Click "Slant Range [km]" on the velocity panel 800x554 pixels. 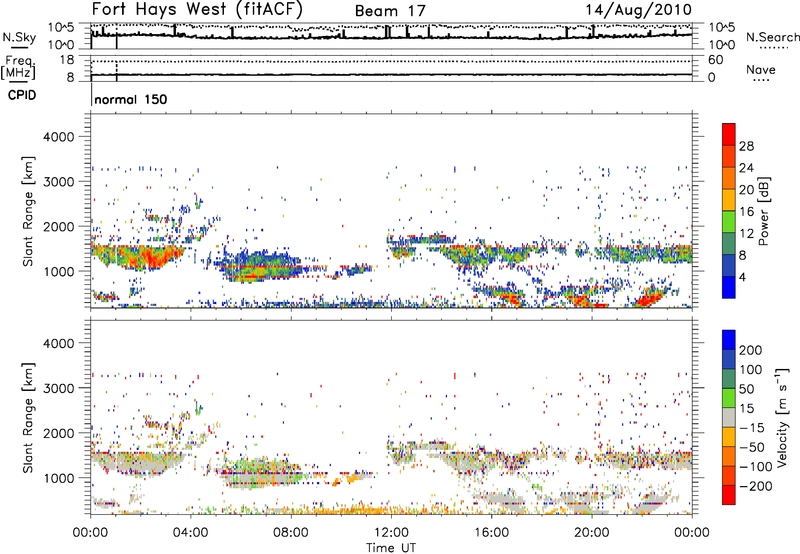pyautogui.click(x=28, y=417)
